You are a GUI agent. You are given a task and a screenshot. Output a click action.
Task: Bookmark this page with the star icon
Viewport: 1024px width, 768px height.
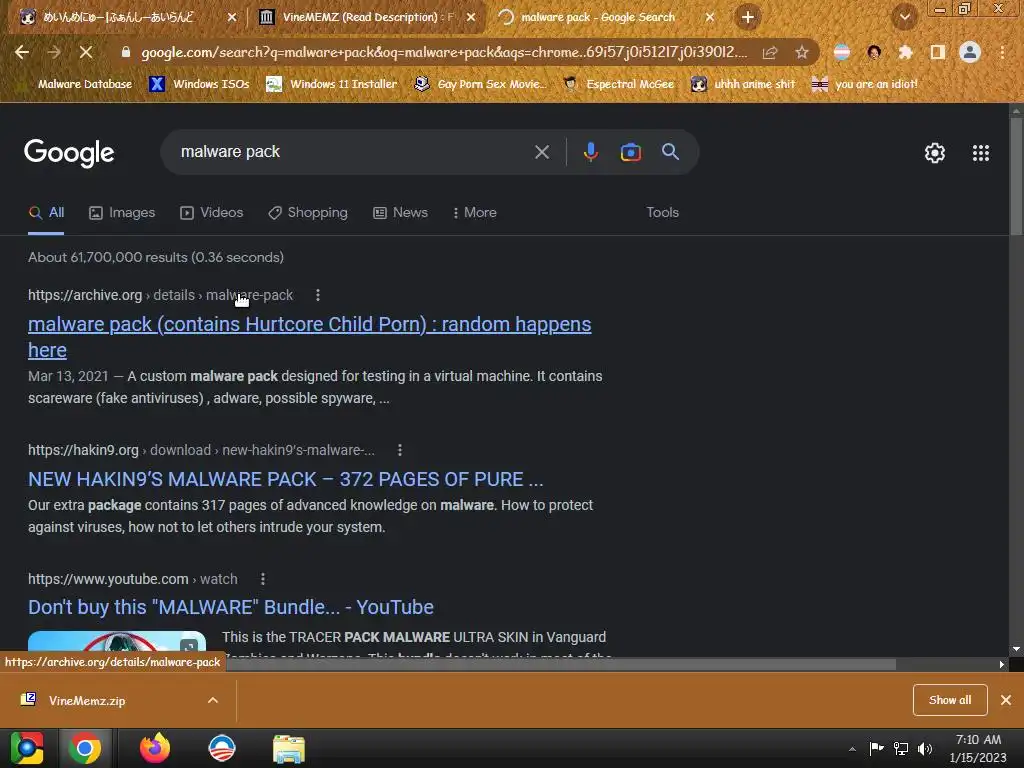(802, 52)
